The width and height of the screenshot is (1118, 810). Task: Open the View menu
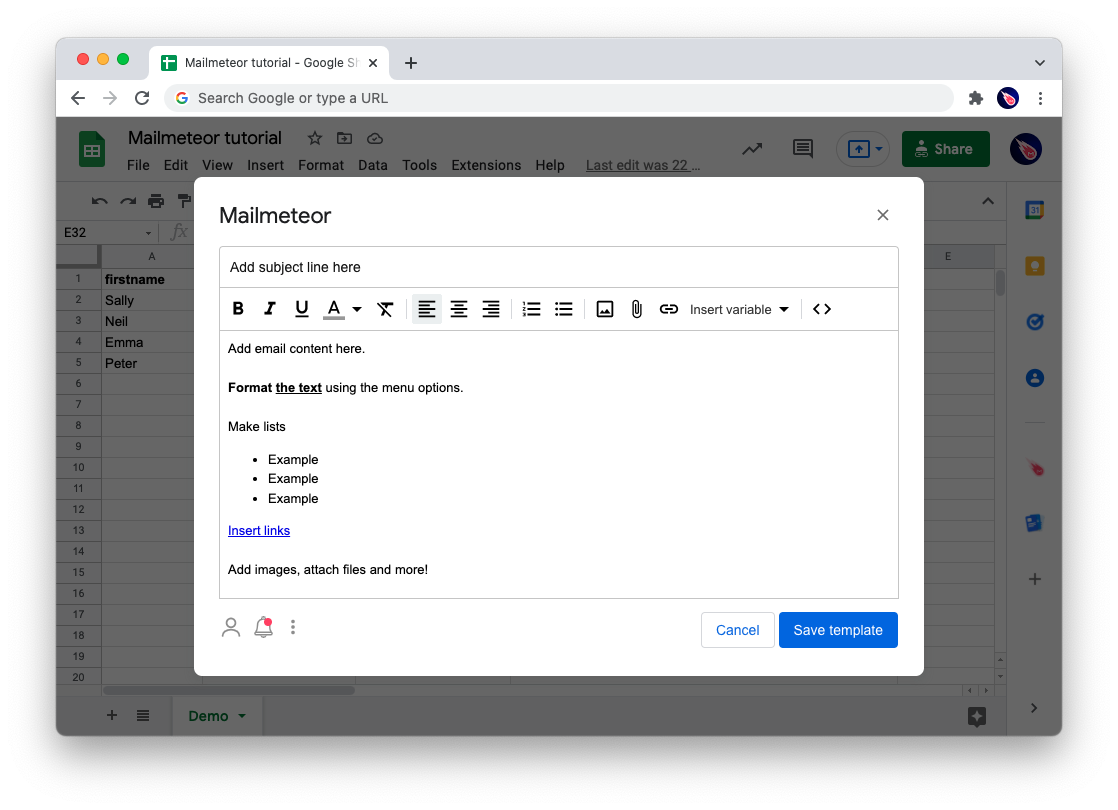coord(217,165)
